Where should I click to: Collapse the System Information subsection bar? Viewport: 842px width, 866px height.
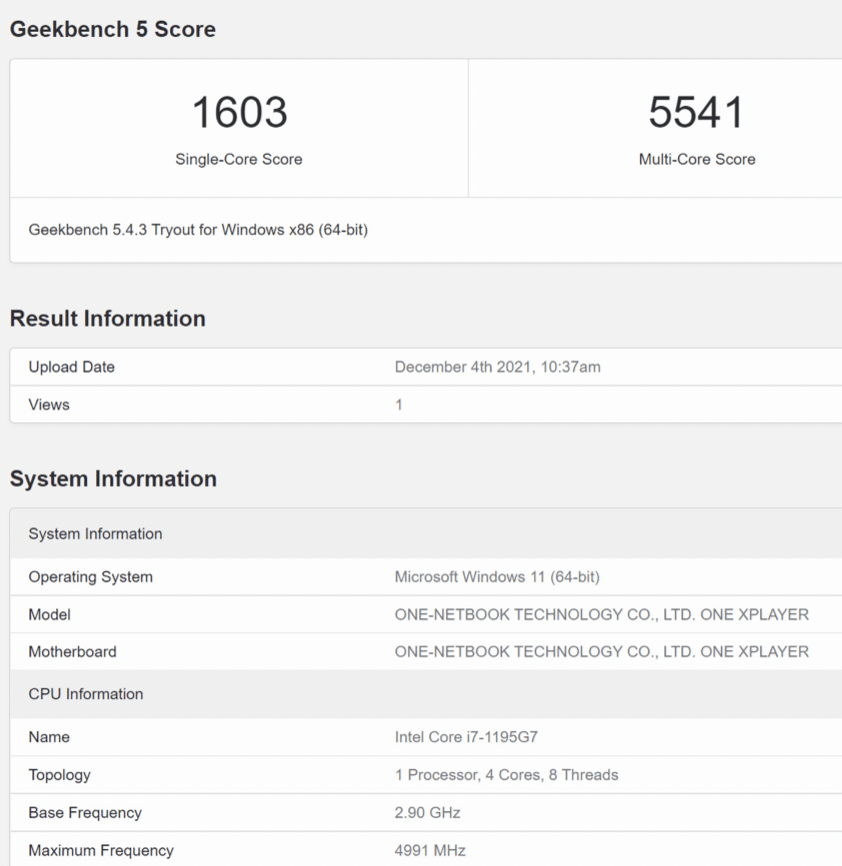click(x=95, y=533)
